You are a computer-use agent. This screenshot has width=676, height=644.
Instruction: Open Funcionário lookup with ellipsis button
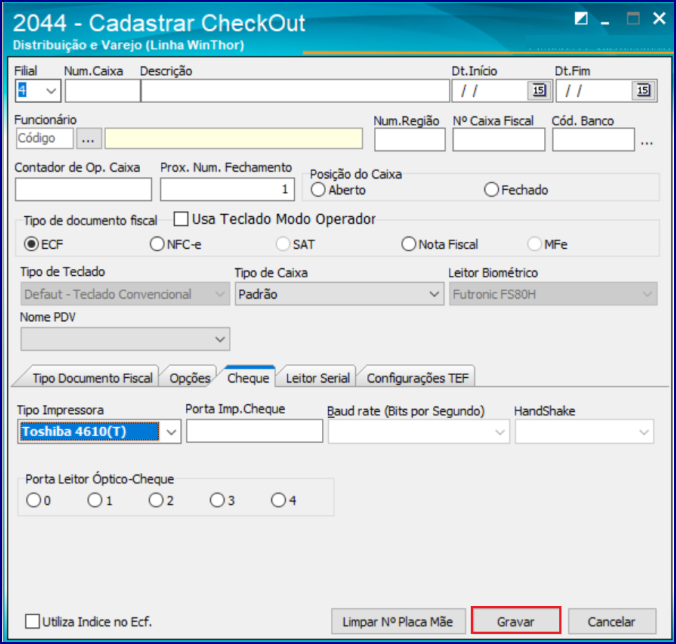click(88, 139)
